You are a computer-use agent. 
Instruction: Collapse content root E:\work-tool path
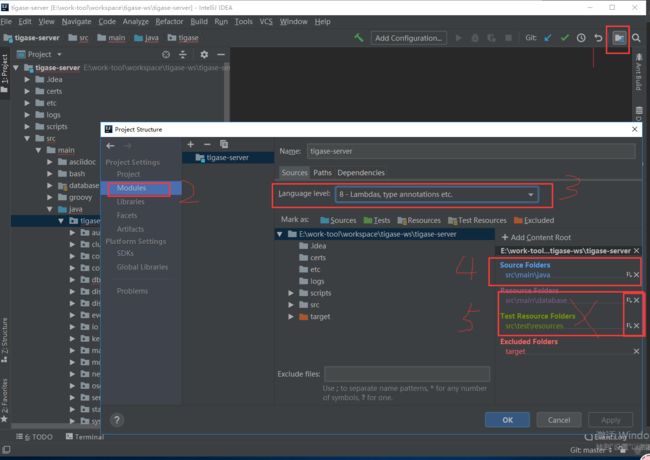280,234
